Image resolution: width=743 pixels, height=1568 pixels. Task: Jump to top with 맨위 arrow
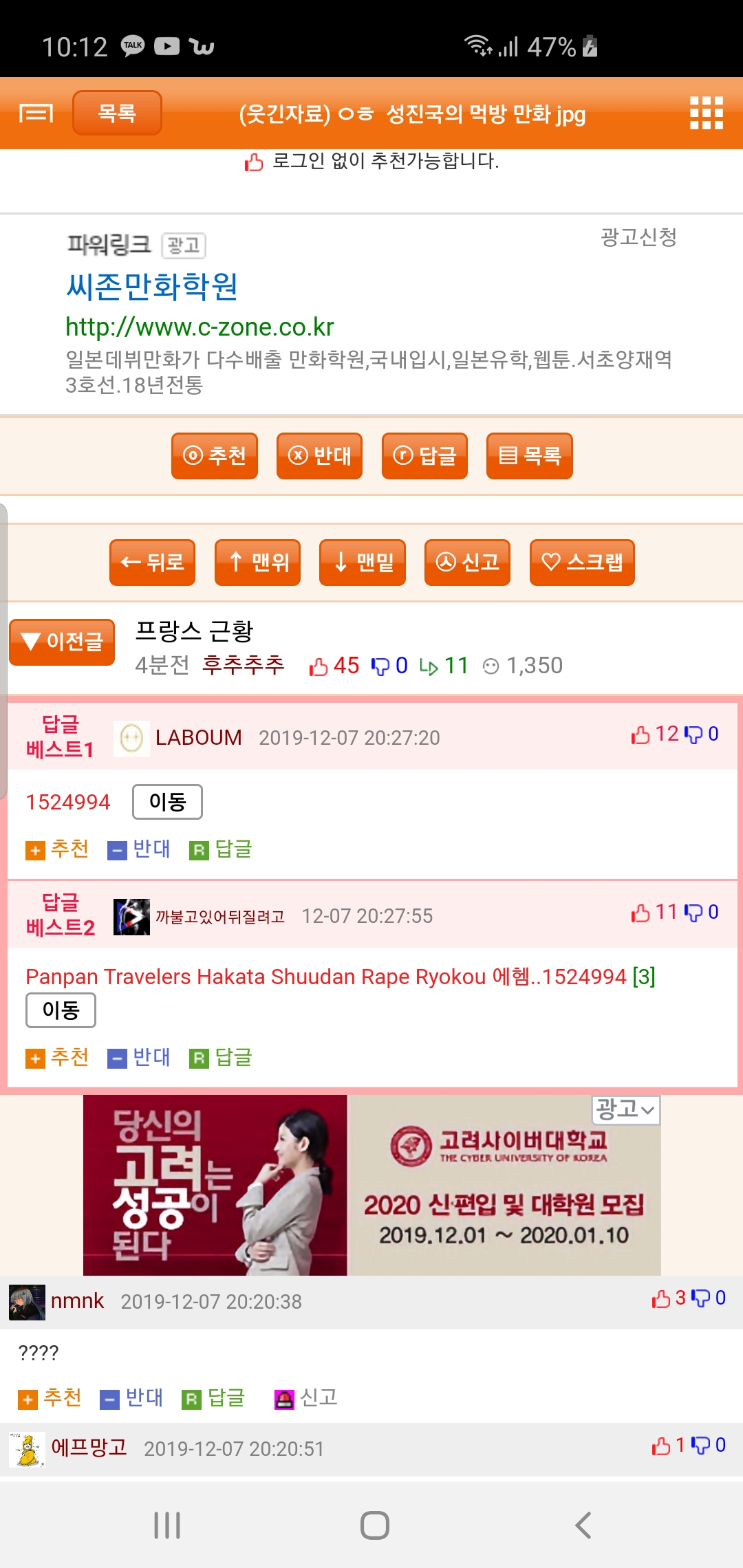257,563
